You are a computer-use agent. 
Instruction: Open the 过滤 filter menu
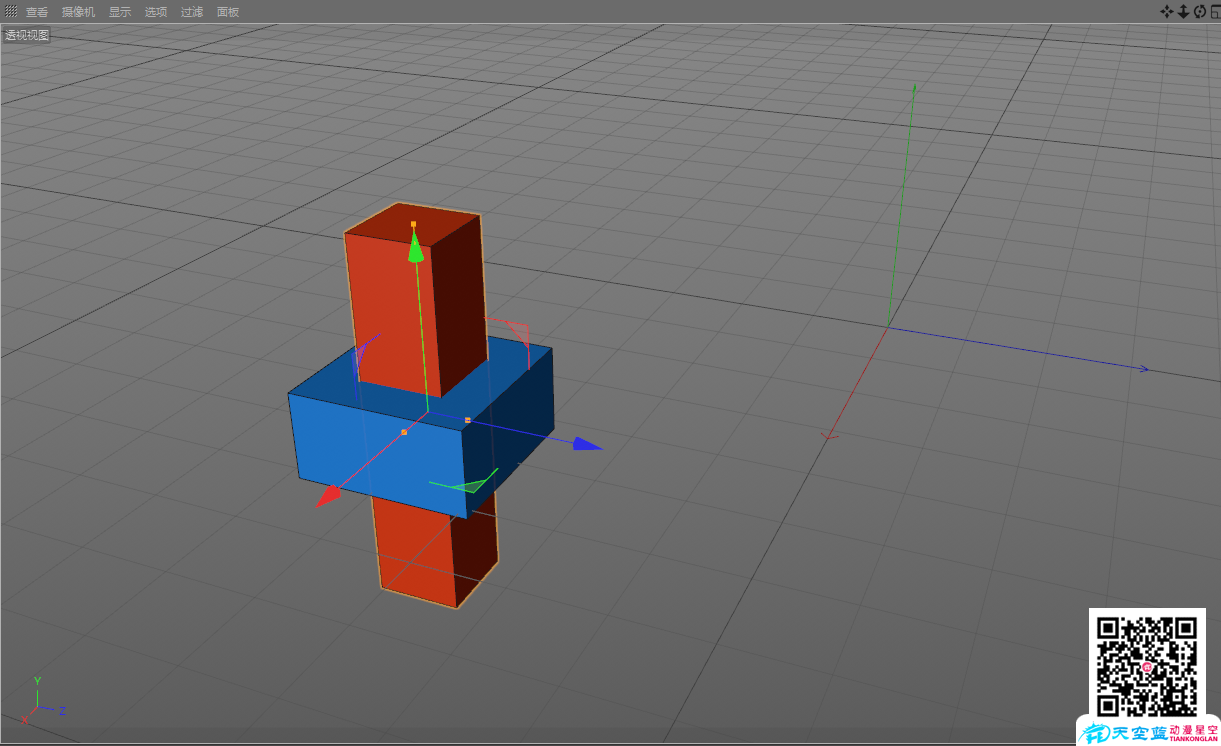coord(192,12)
